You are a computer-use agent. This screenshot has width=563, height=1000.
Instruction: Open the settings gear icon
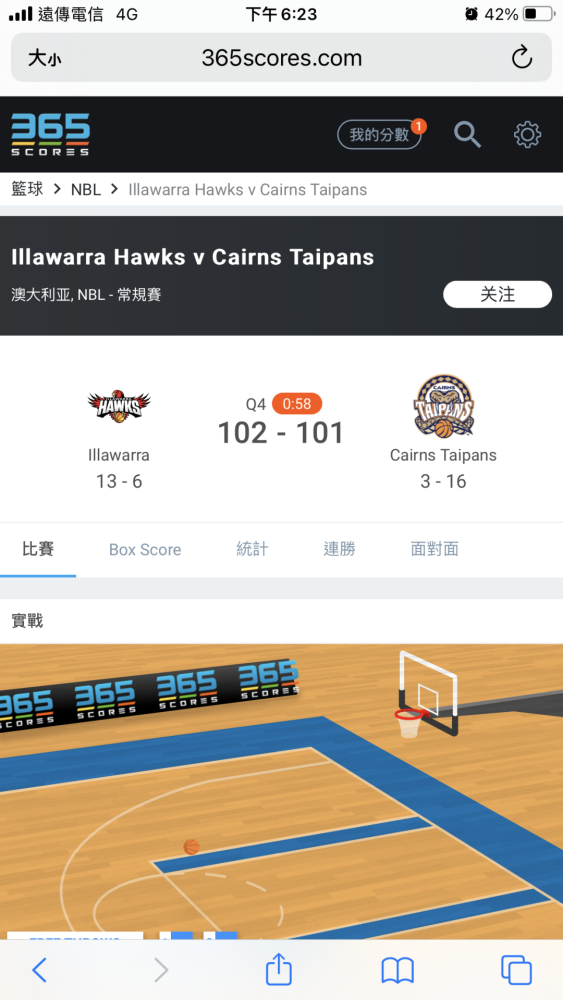pos(527,135)
